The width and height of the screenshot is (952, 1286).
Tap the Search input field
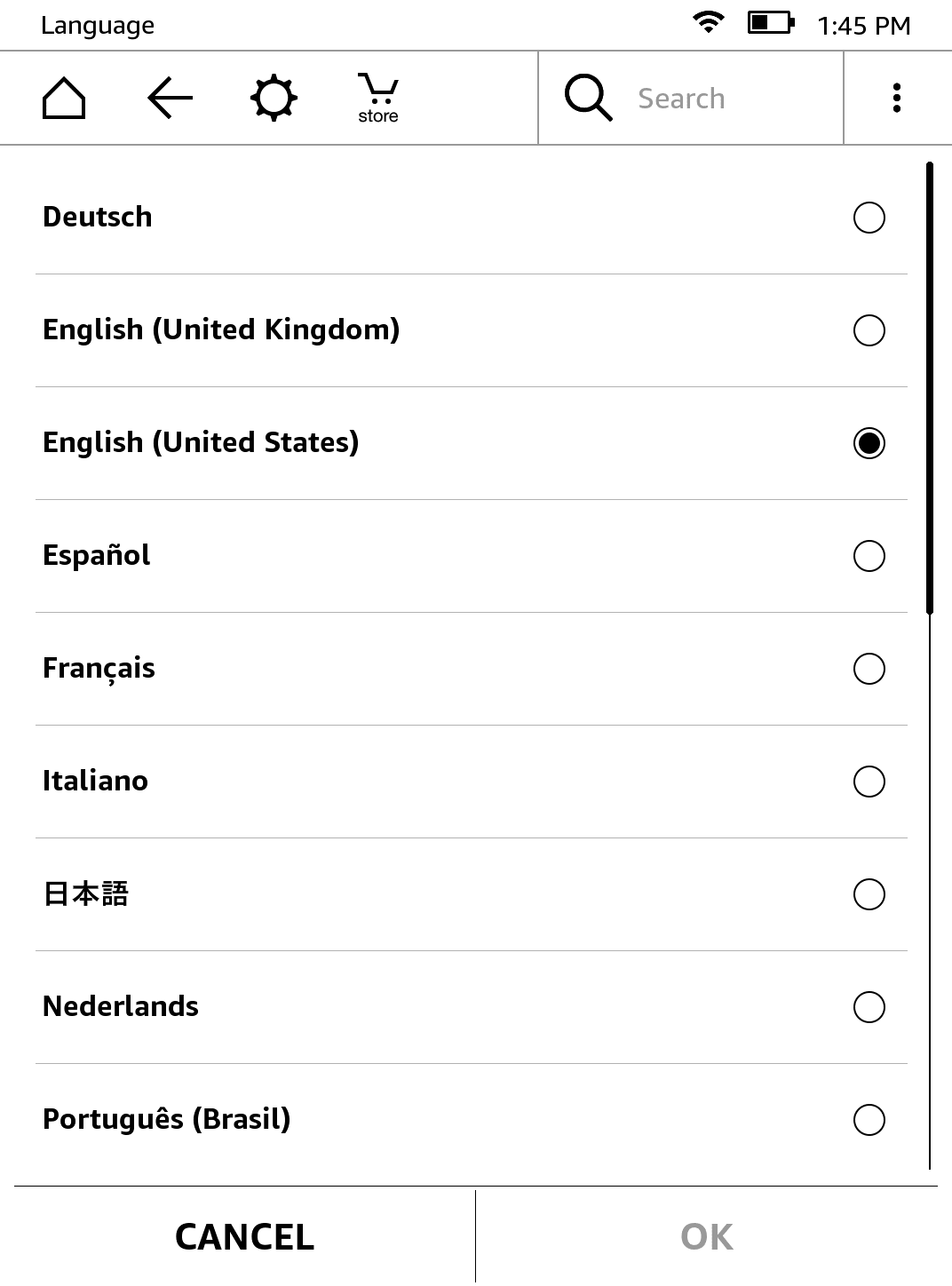pos(728,98)
